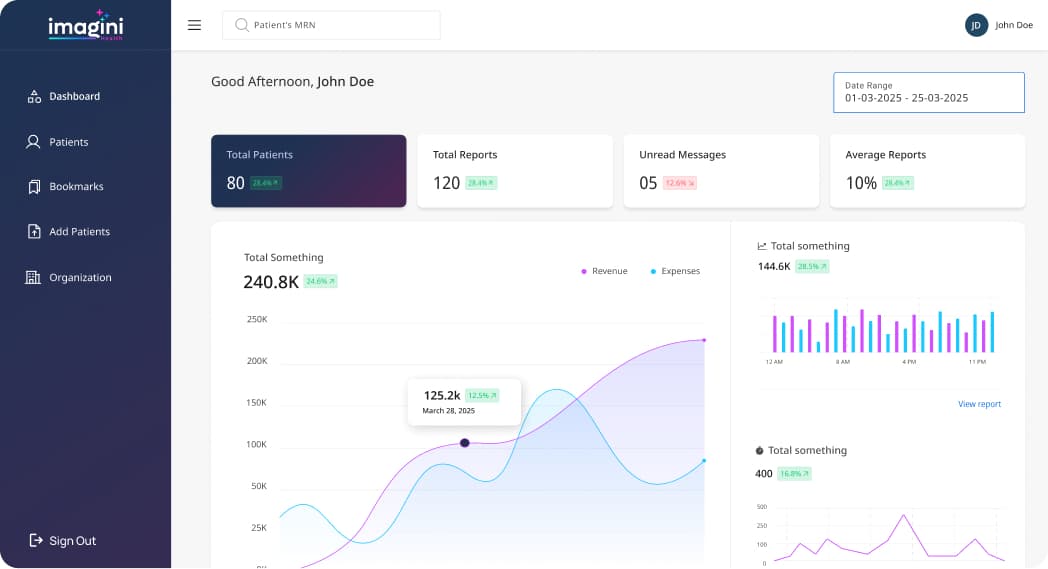
Task: Click the Add Patients file icon
Action: point(33,232)
